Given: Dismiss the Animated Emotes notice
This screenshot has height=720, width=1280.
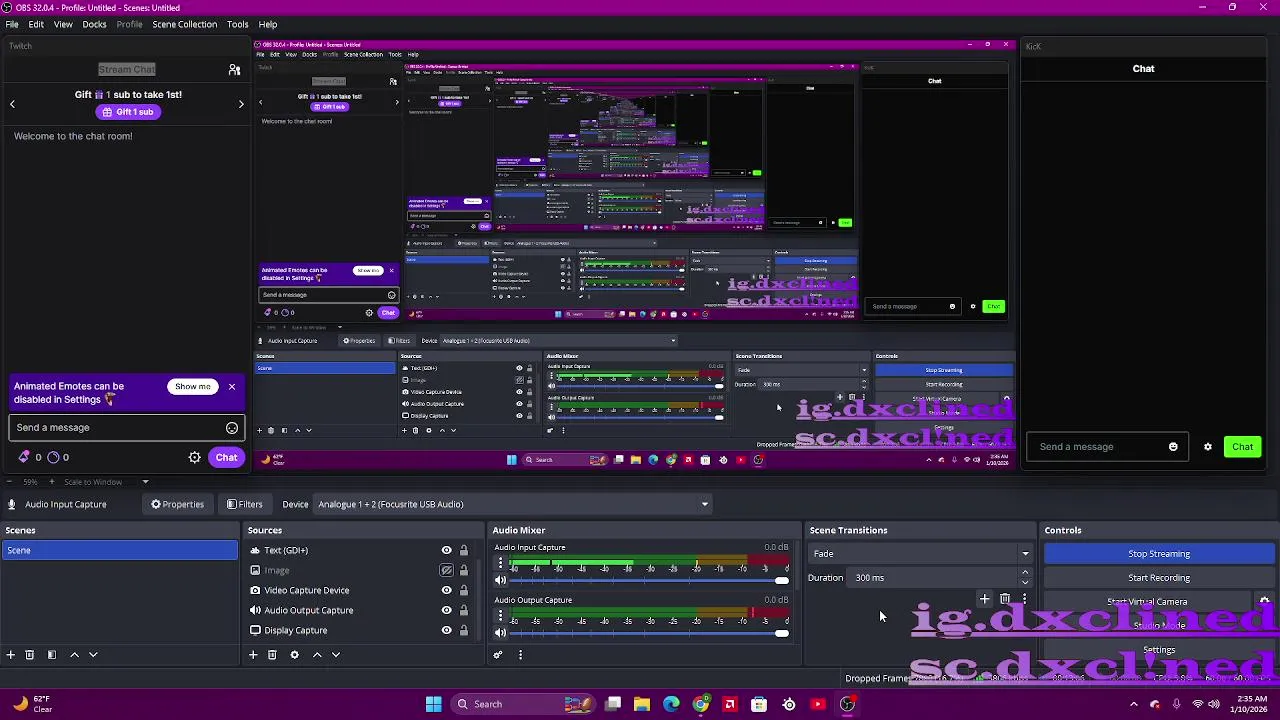Looking at the screenshot, I should pos(232,386).
